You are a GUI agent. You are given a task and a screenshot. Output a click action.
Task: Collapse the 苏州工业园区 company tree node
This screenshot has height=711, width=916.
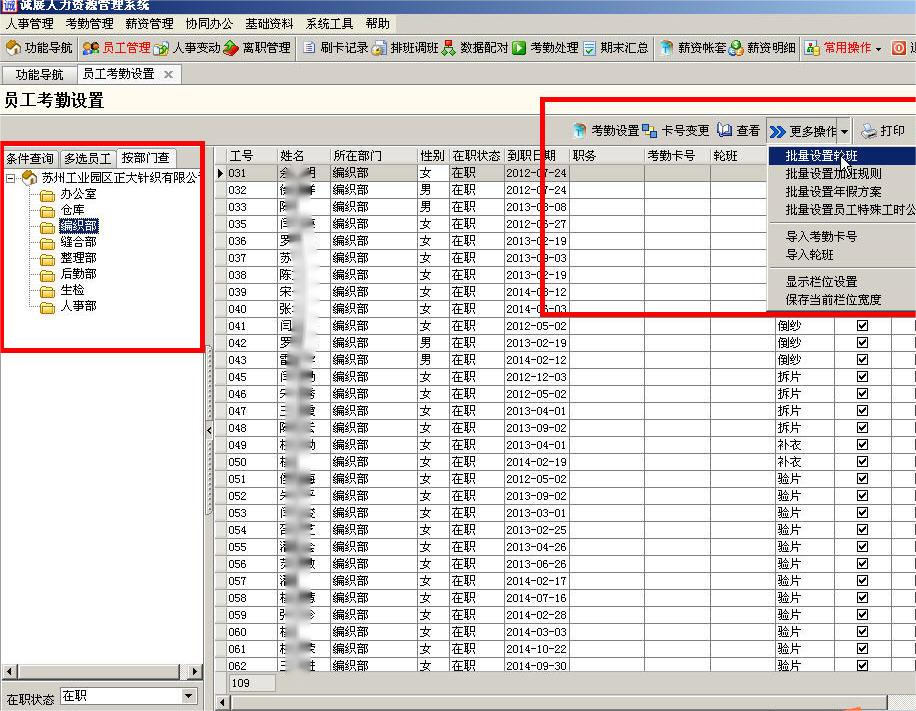pos(11,178)
